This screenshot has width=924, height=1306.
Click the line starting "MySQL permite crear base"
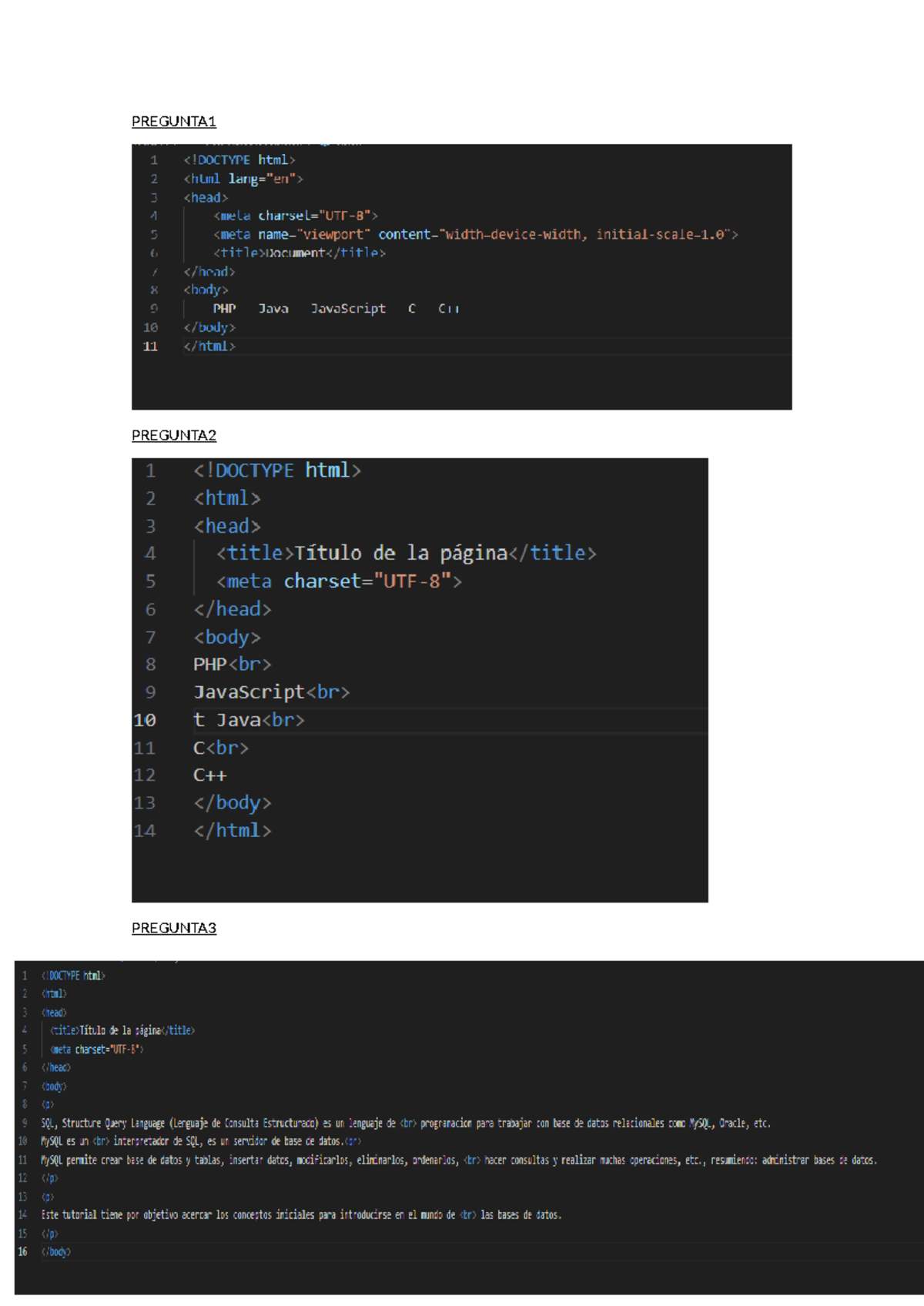pos(458,1160)
